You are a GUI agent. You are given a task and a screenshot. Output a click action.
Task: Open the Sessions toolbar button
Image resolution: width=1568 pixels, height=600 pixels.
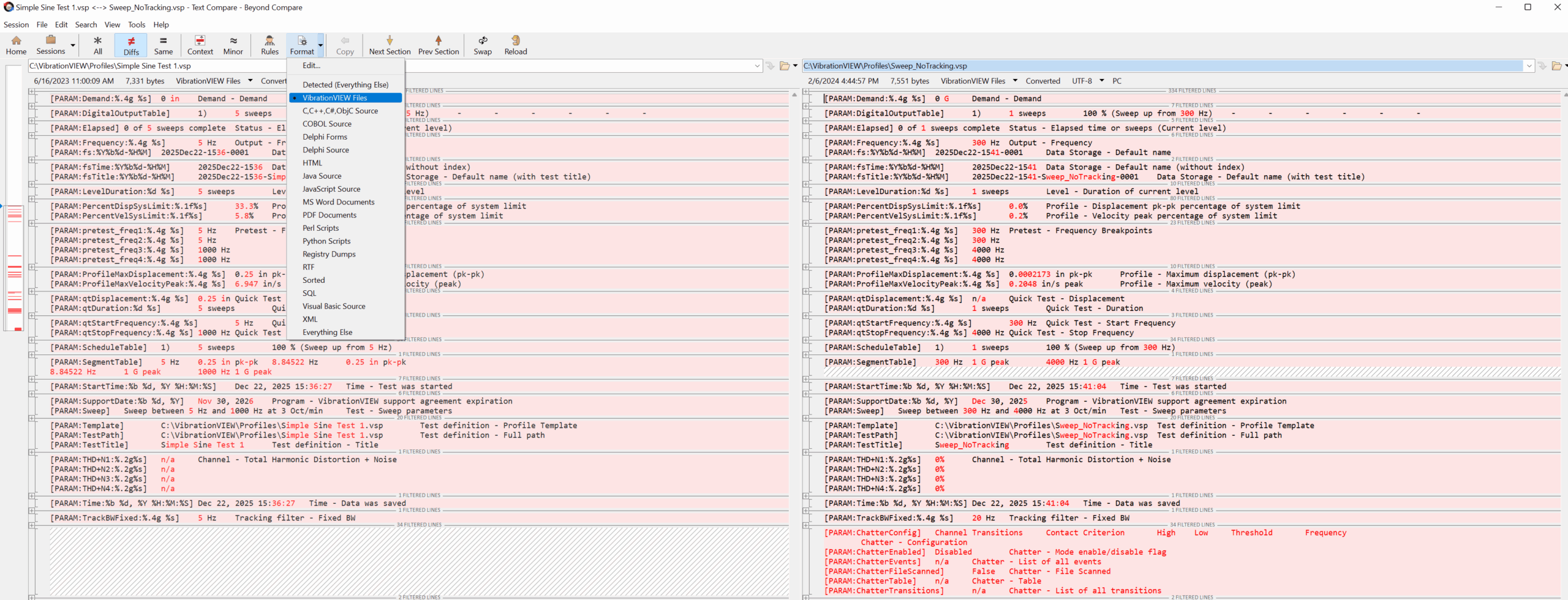51,45
